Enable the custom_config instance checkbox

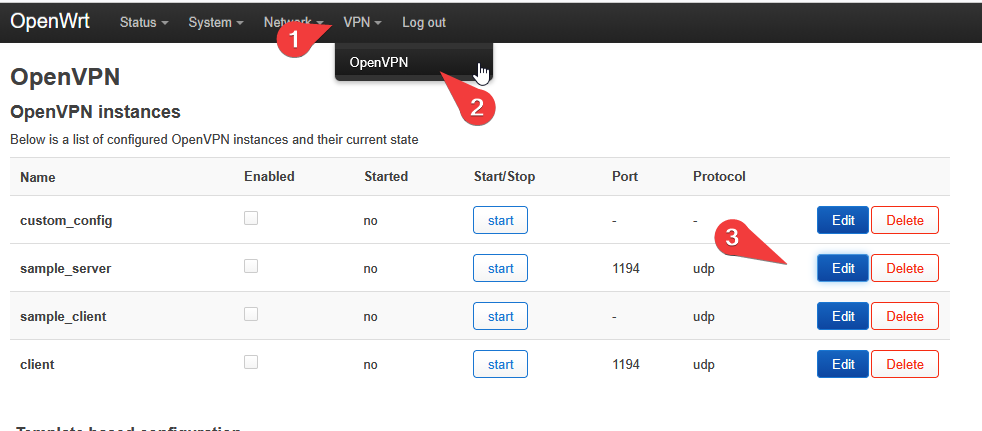251,218
